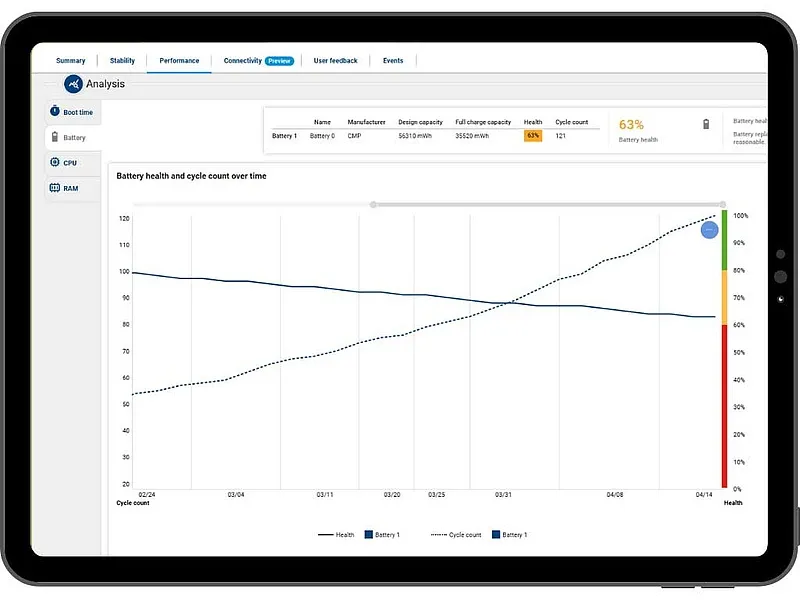
Task: Toggle Battery 1 under Health legend
Action: (x=382, y=535)
